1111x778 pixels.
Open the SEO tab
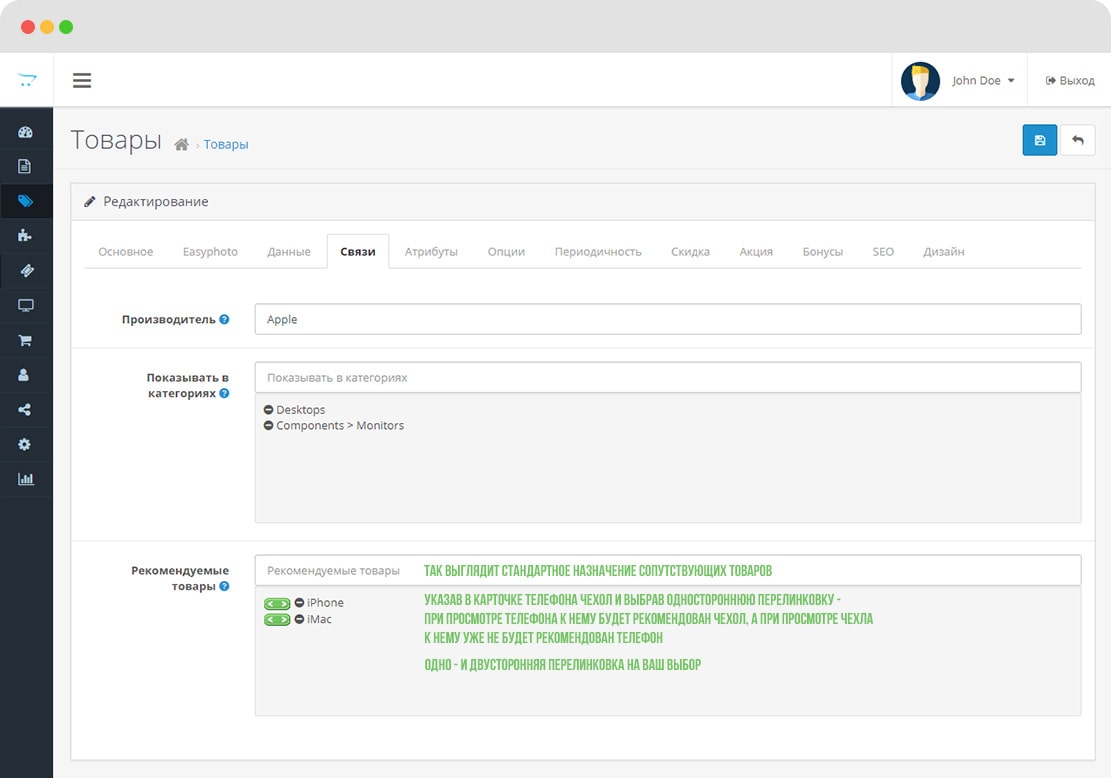(x=883, y=252)
